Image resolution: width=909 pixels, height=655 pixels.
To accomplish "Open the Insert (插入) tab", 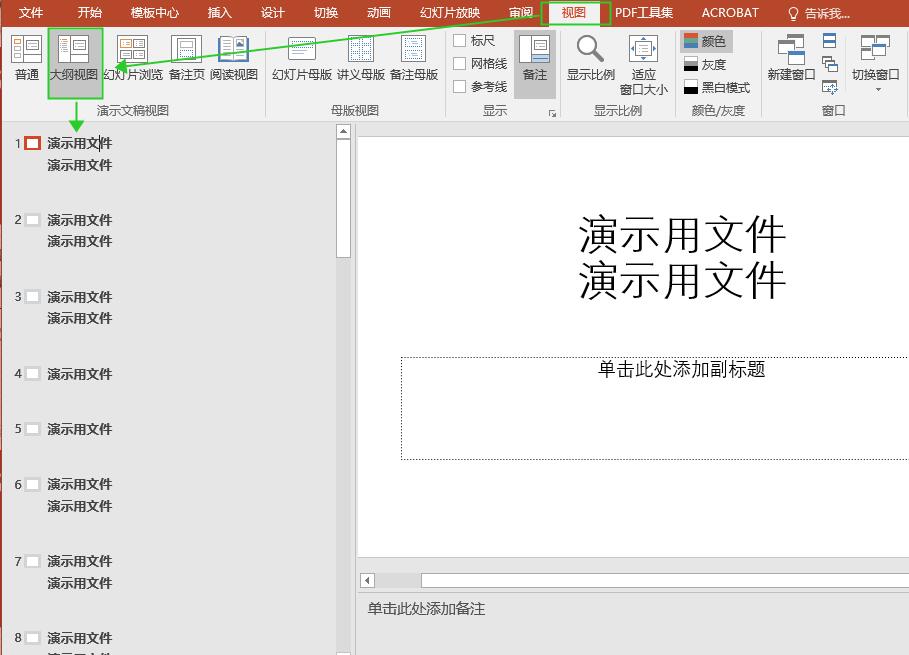I will tap(219, 13).
